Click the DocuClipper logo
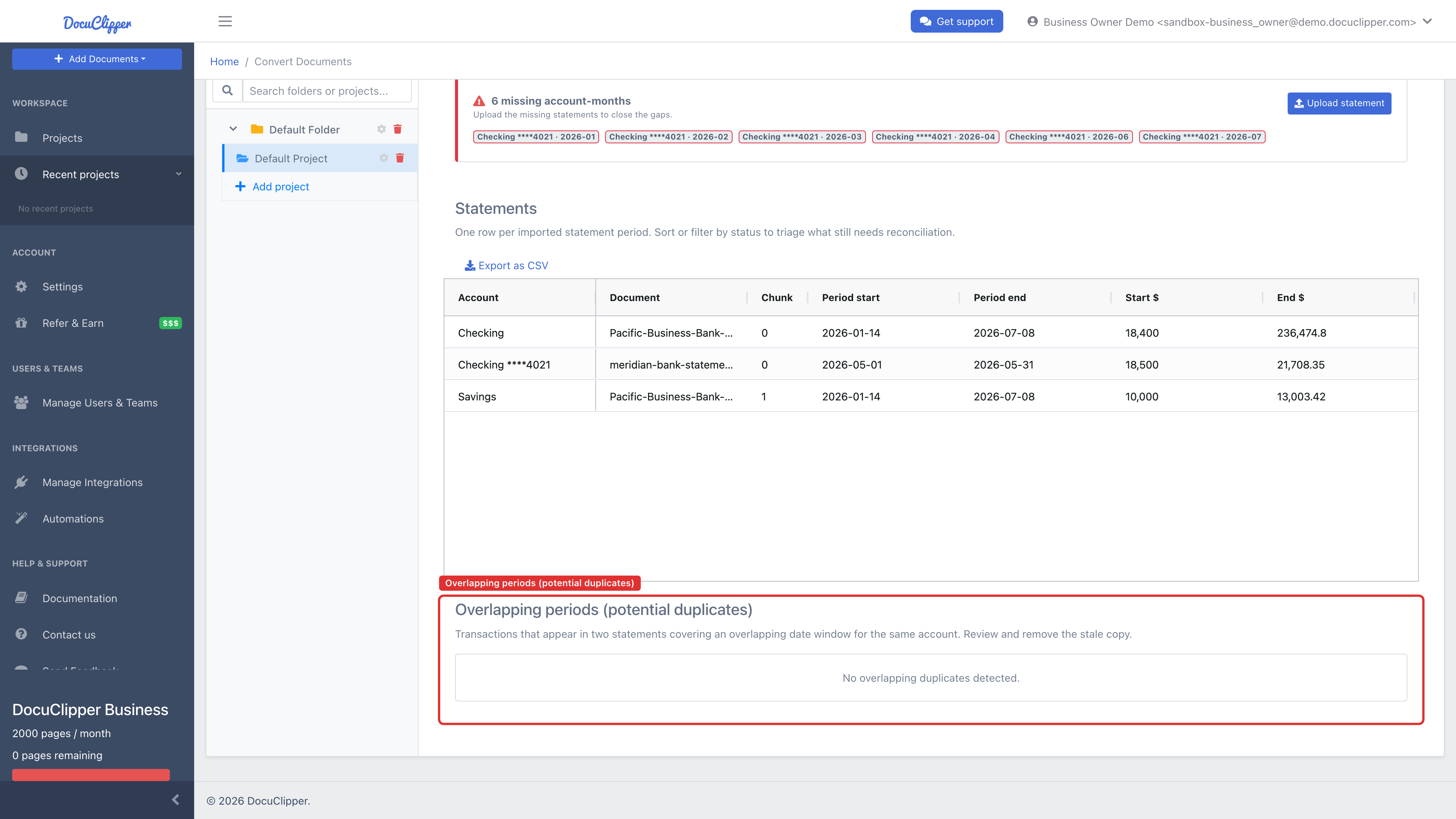1456x819 pixels. point(97,23)
